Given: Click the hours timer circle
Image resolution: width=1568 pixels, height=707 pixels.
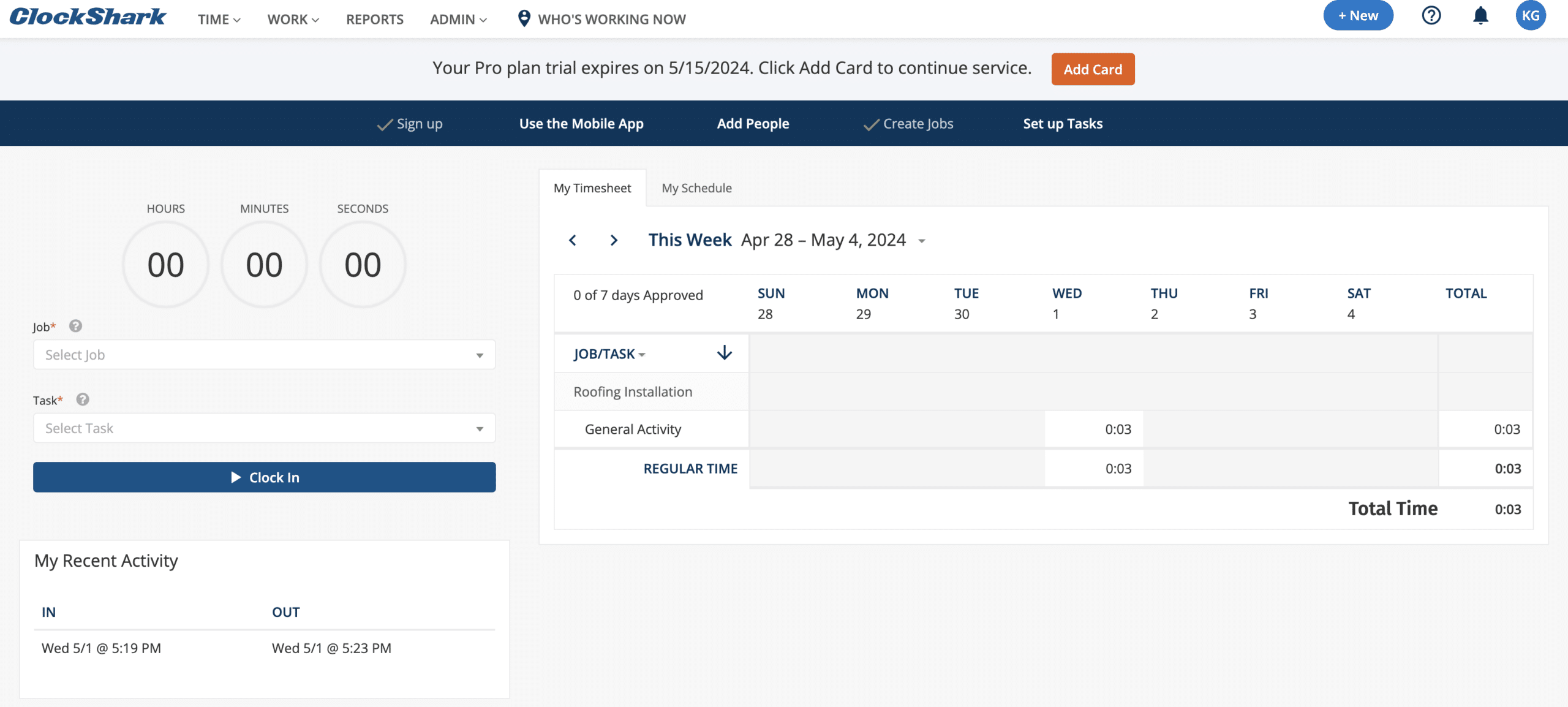Looking at the screenshot, I should click(x=165, y=265).
